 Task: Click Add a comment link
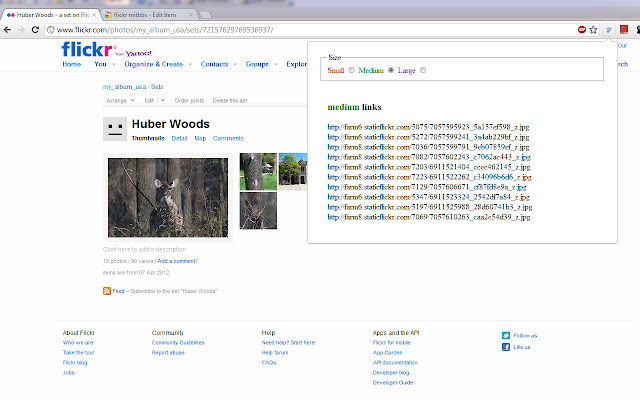pyautogui.click(x=178, y=261)
